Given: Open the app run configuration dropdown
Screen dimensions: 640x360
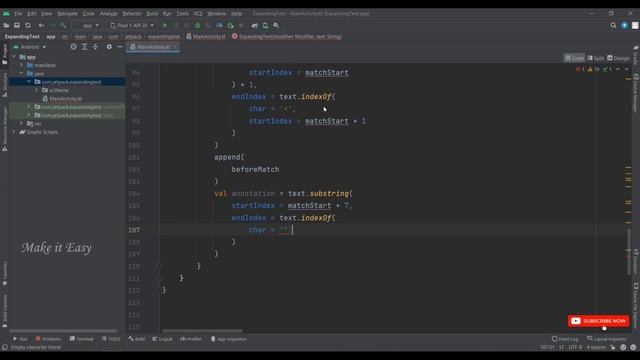Looking at the screenshot, I should click(x=87, y=25).
